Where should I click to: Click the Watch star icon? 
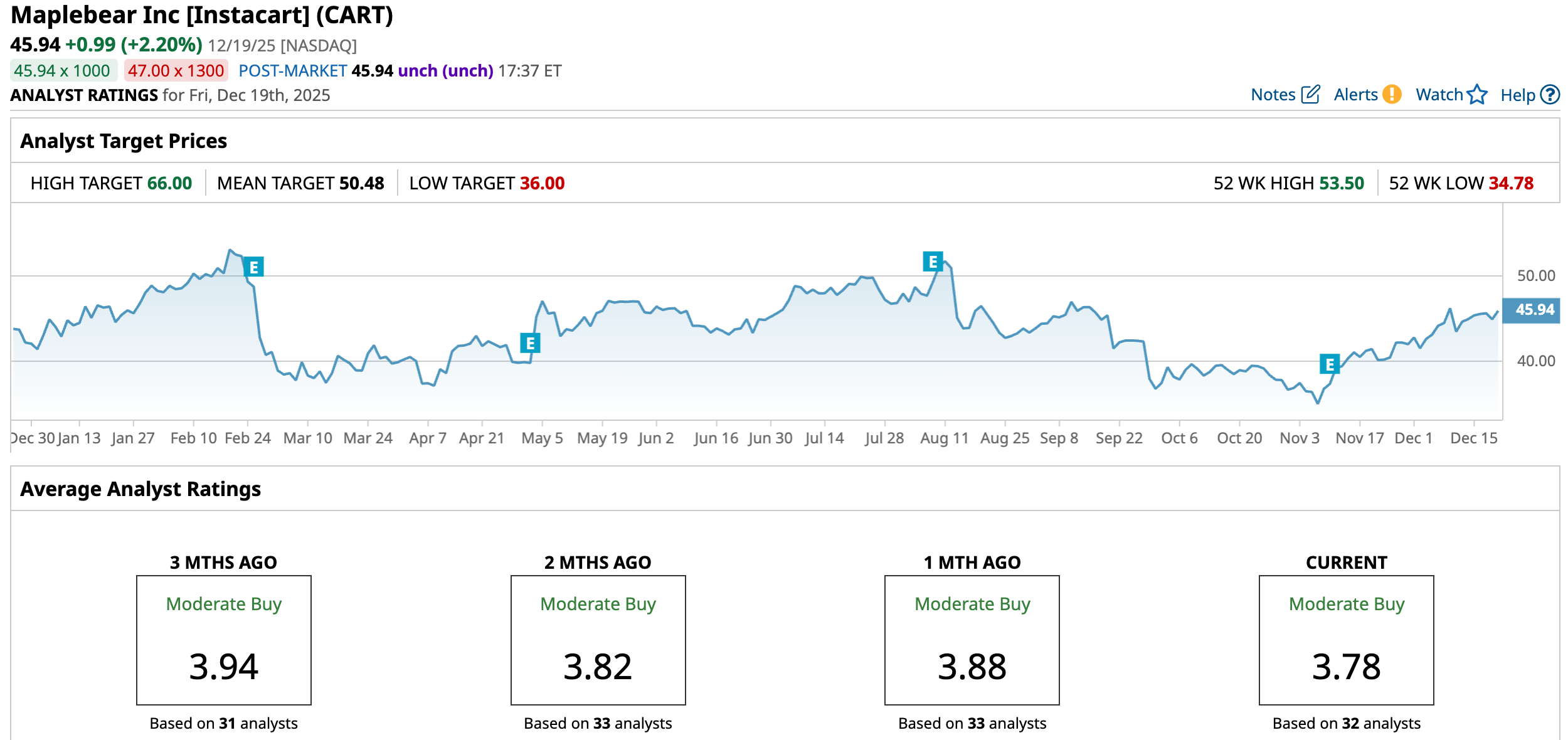click(x=1477, y=95)
